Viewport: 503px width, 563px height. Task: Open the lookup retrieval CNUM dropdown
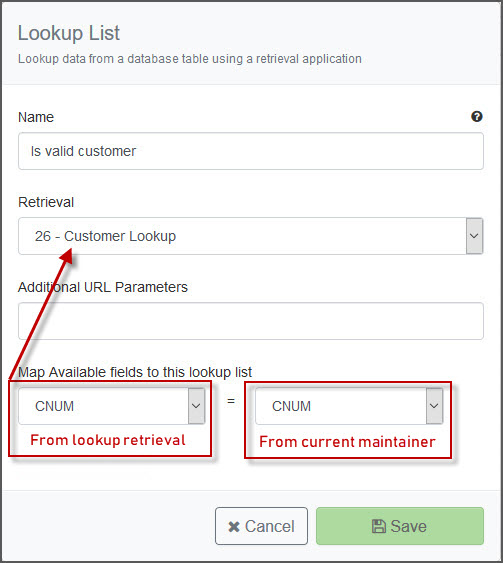pos(112,406)
